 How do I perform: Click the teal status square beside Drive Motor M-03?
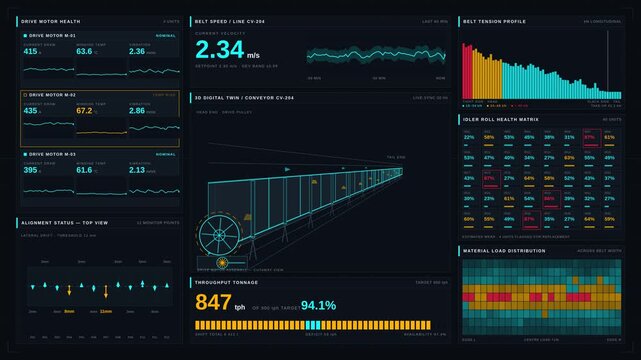tap(25, 154)
